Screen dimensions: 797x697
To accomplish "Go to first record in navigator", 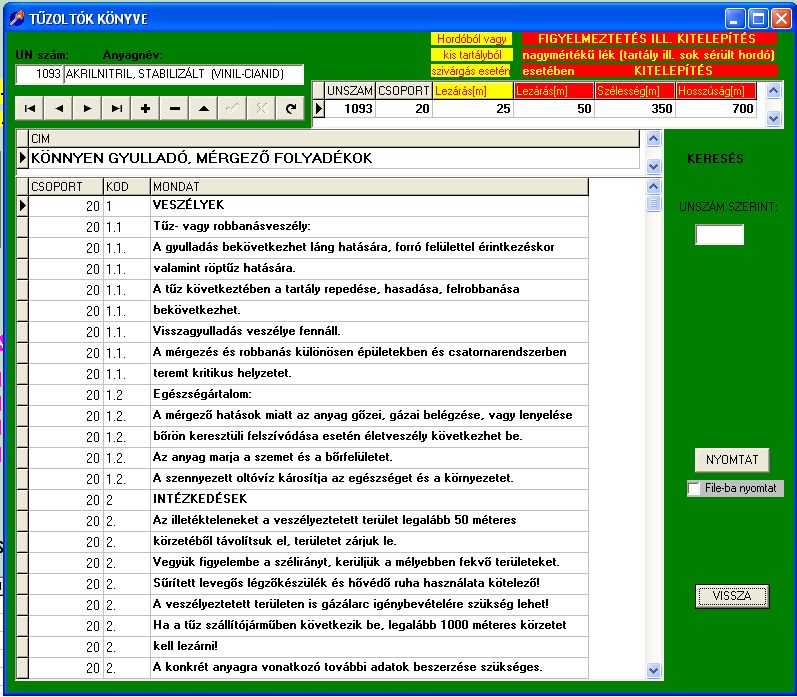I will click(30, 108).
